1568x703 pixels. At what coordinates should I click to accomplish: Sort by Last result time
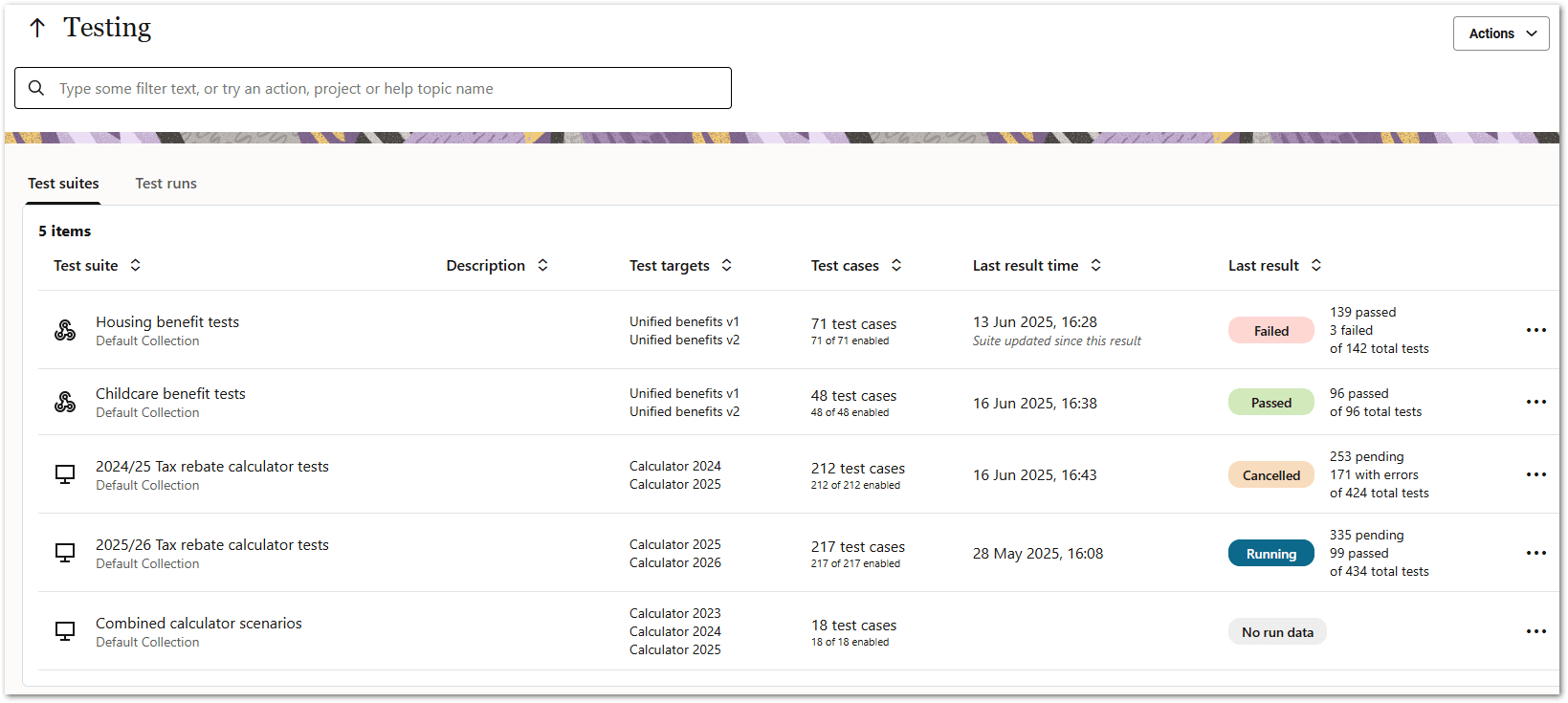pyautogui.click(x=1094, y=265)
